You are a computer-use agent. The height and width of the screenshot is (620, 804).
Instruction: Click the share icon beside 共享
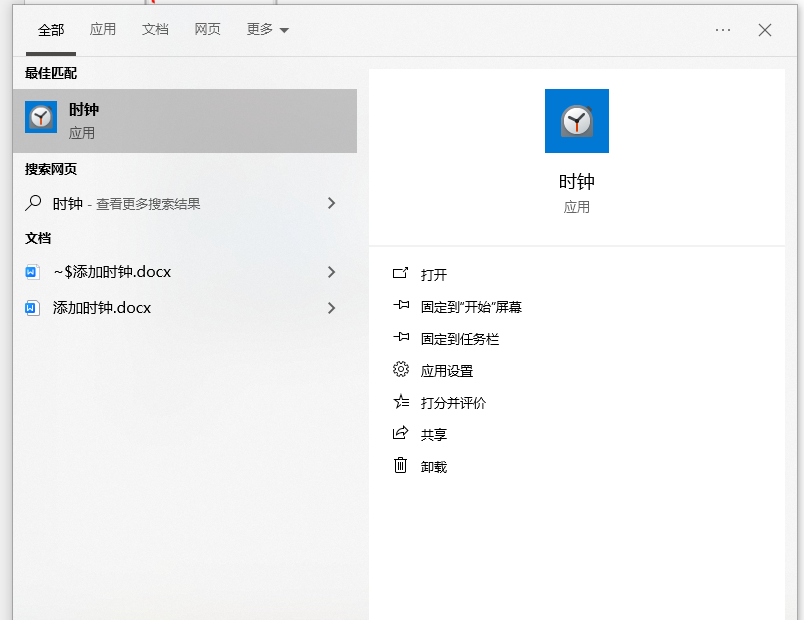pos(400,434)
